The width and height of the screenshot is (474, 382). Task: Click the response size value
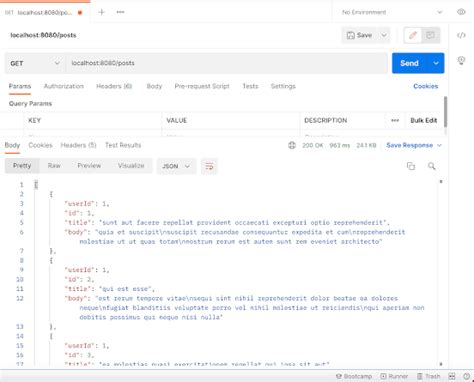[x=366, y=145]
